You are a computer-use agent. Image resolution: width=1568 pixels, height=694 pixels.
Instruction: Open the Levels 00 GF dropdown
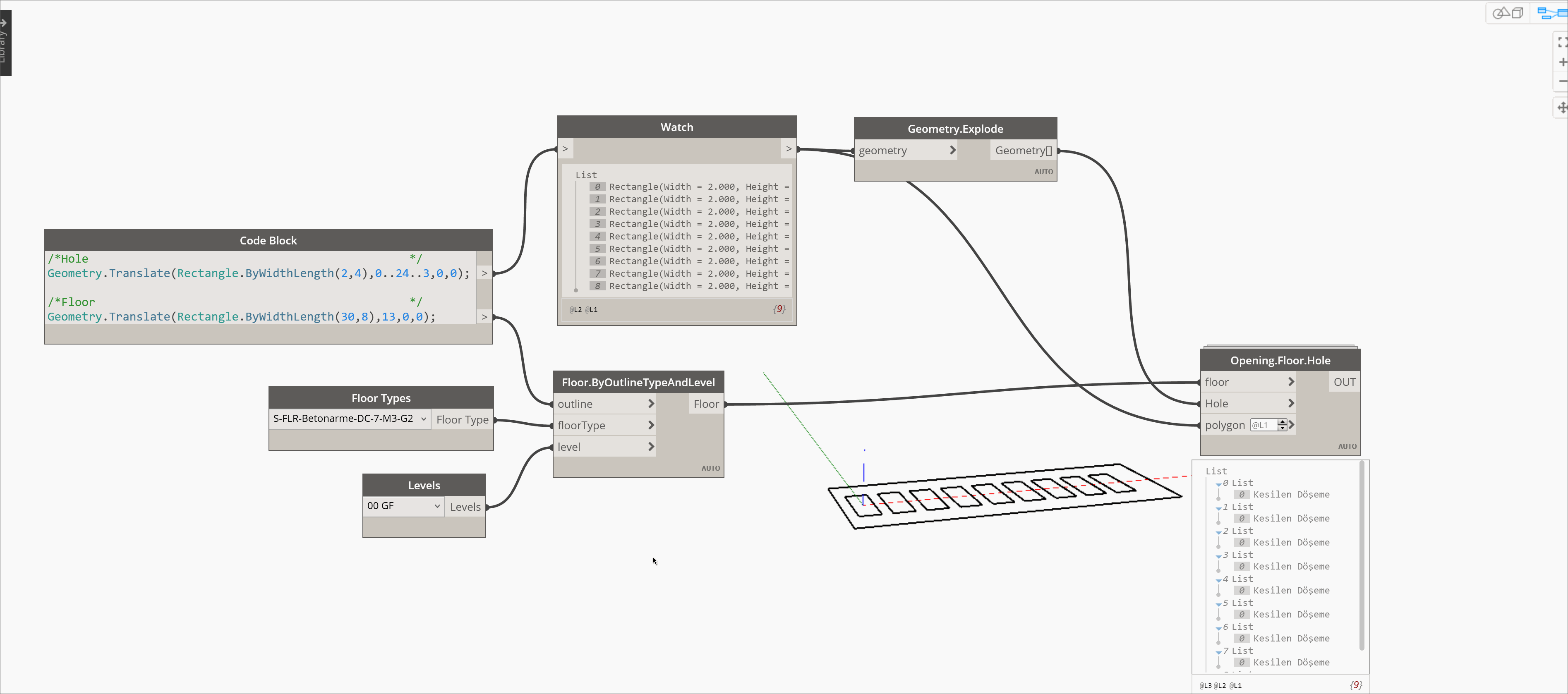coord(403,506)
